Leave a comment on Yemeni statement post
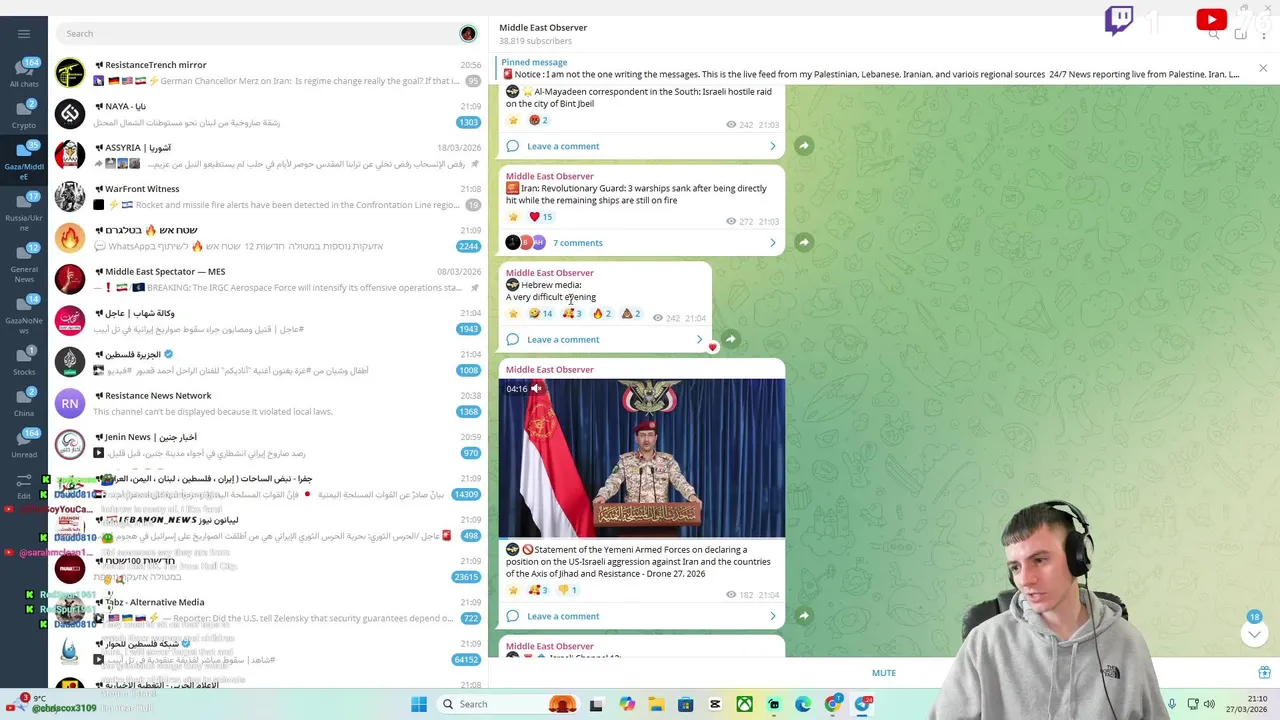This screenshot has height=720, width=1280. pyautogui.click(x=563, y=616)
